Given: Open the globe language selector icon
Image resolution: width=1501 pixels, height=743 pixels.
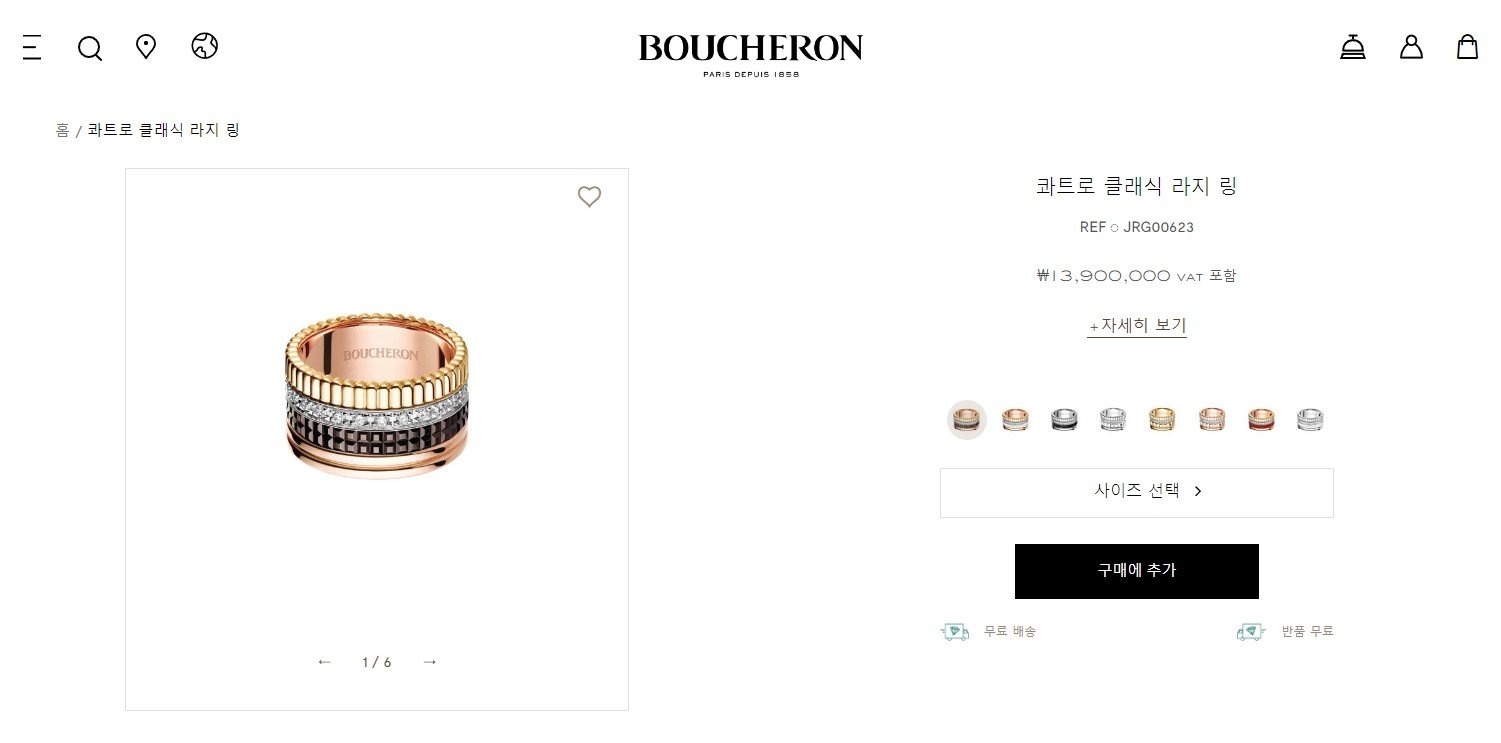Looking at the screenshot, I should pos(205,46).
